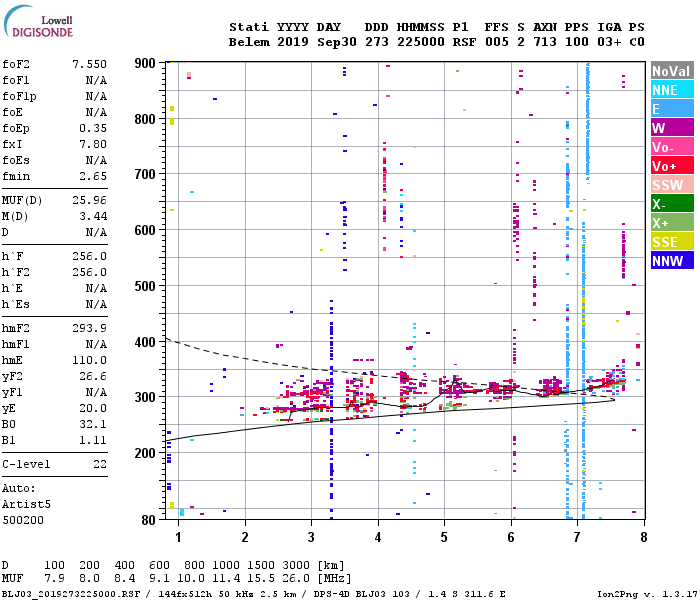Screen dimensions: 700x600
Task: Select the NNE cyan legend swatch
Action: pyautogui.click(x=672, y=90)
